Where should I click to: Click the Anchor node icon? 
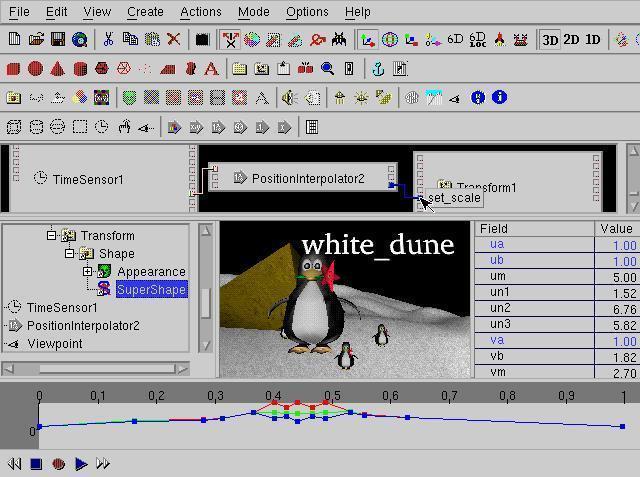[x=378, y=69]
